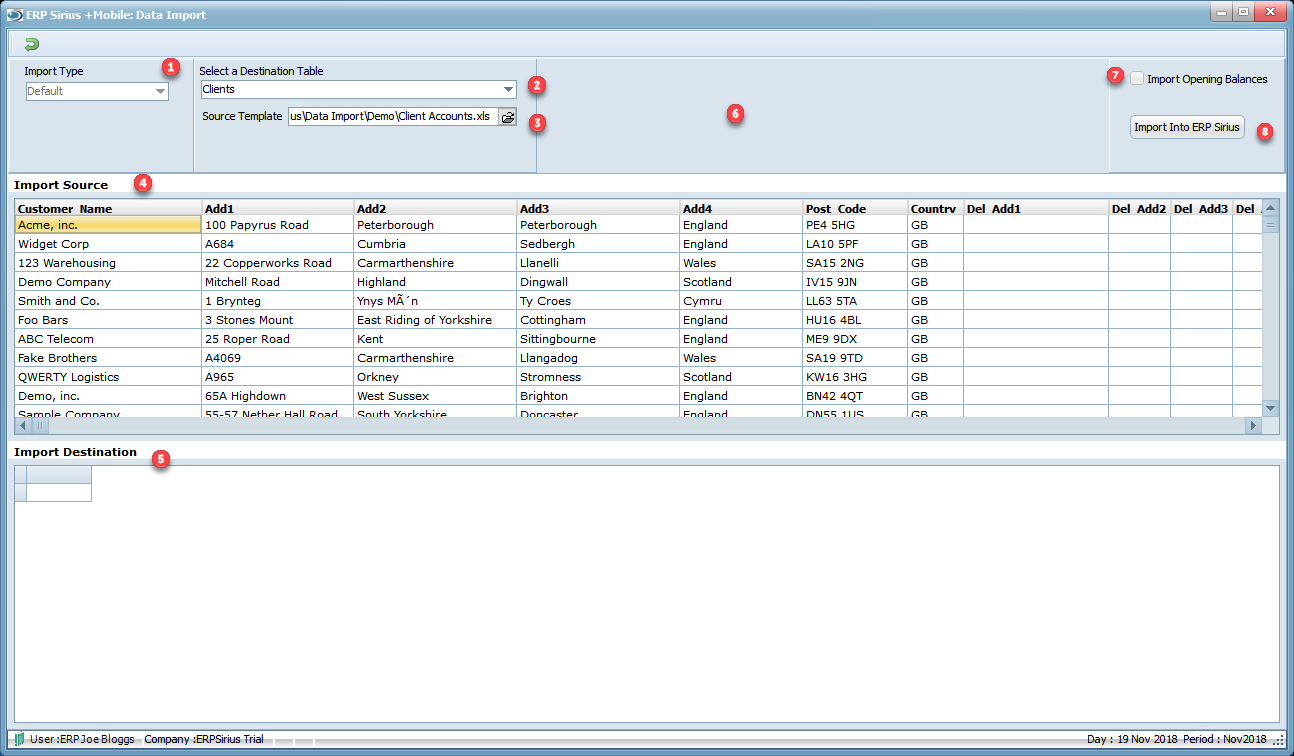This screenshot has width=1294, height=756.
Task: Click the PE4 5HG post code cell
Action: tap(855, 225)
